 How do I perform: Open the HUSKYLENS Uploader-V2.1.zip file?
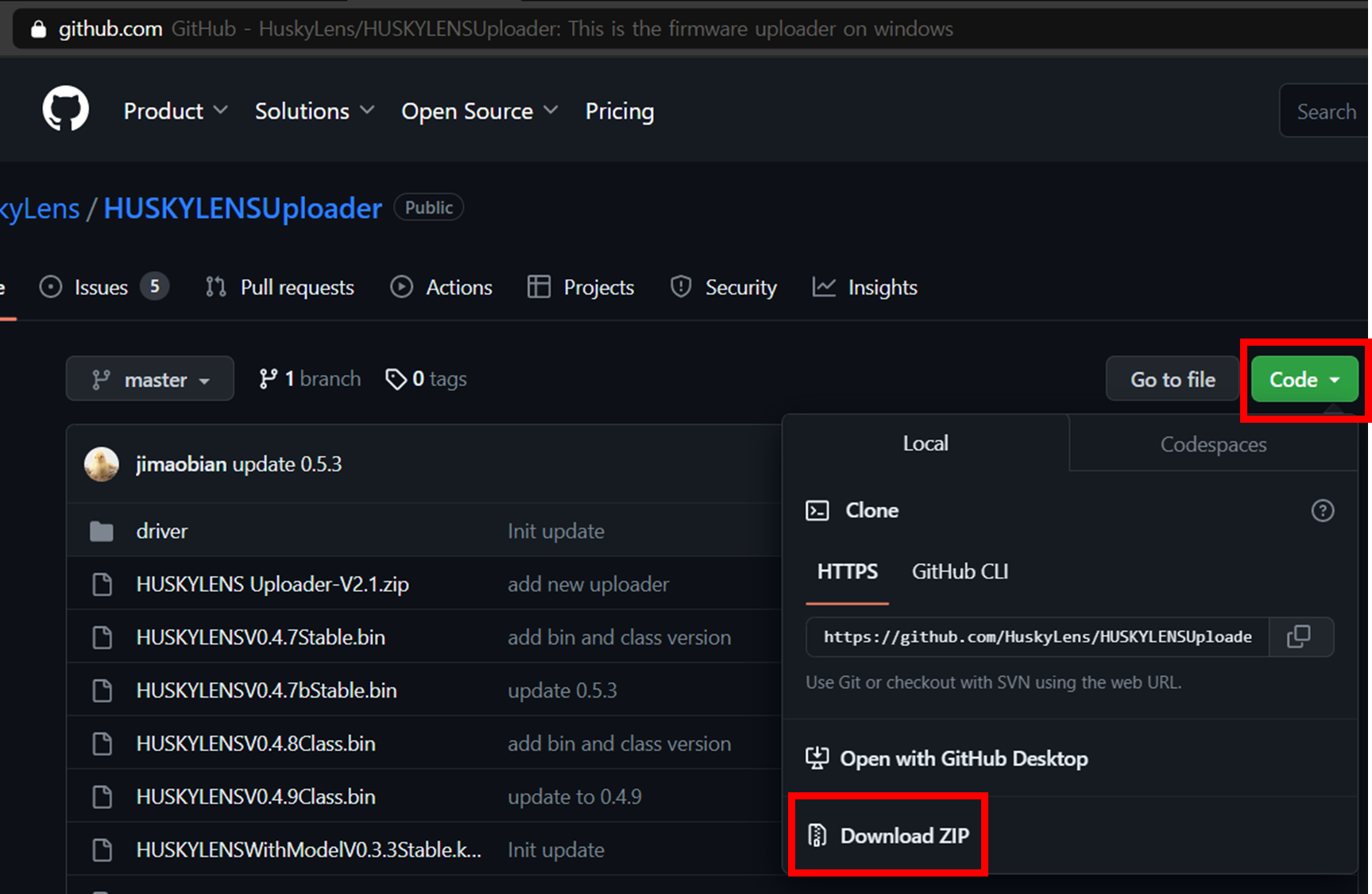(x=272, y=584)
